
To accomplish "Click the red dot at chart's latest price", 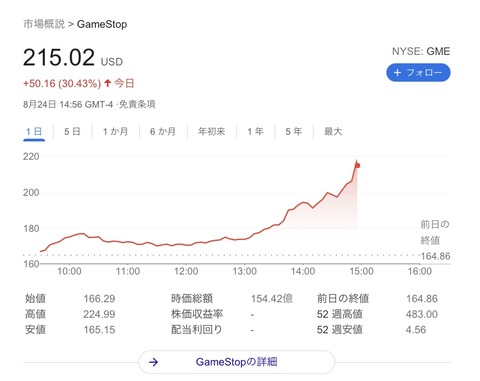I will 358,165.
